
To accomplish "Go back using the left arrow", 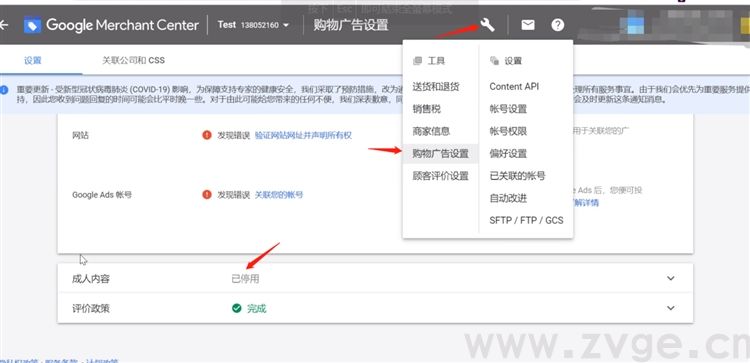I will (x=3, y=25).
